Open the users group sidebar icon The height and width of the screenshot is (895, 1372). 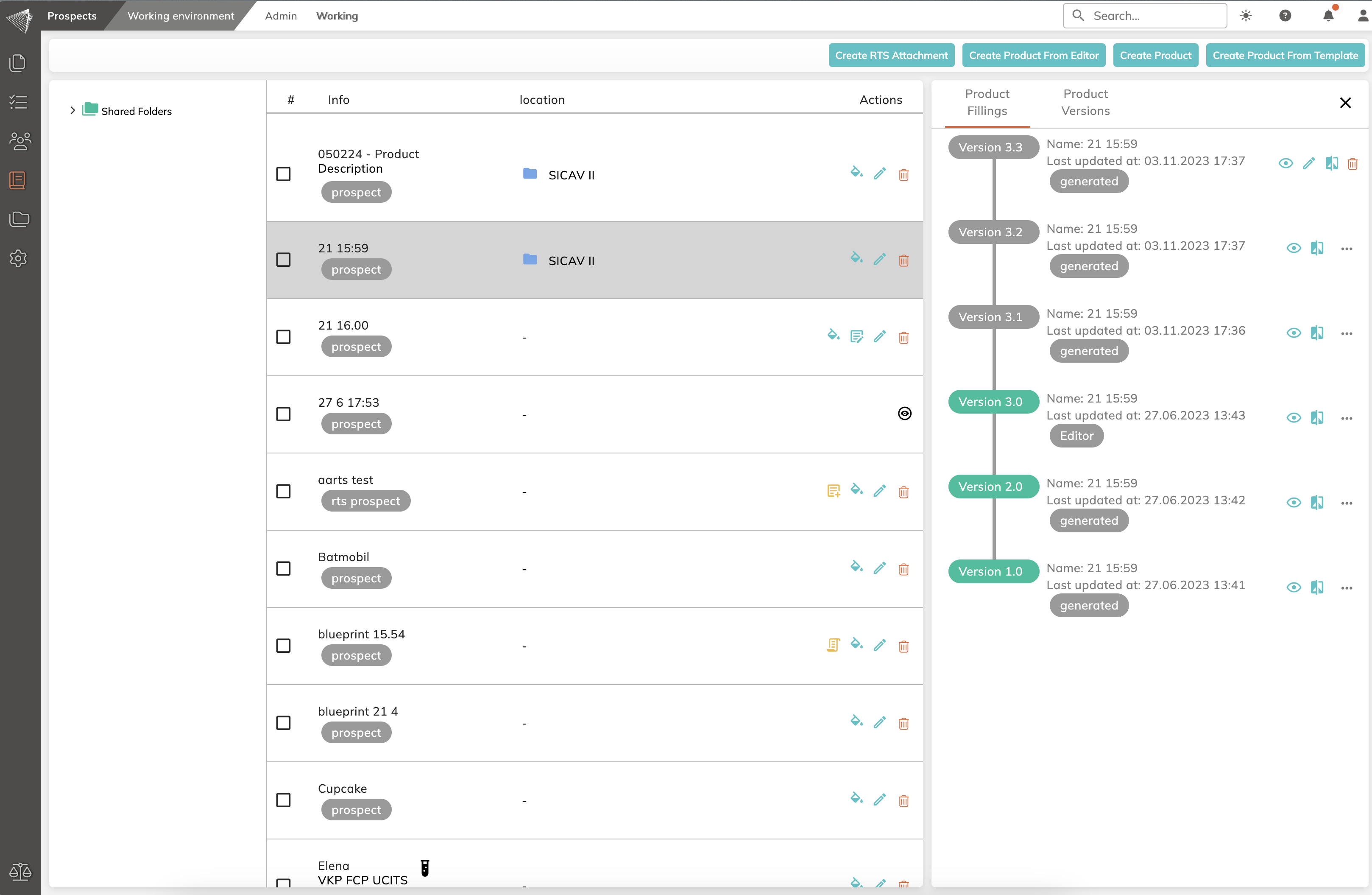click(20, 141)
